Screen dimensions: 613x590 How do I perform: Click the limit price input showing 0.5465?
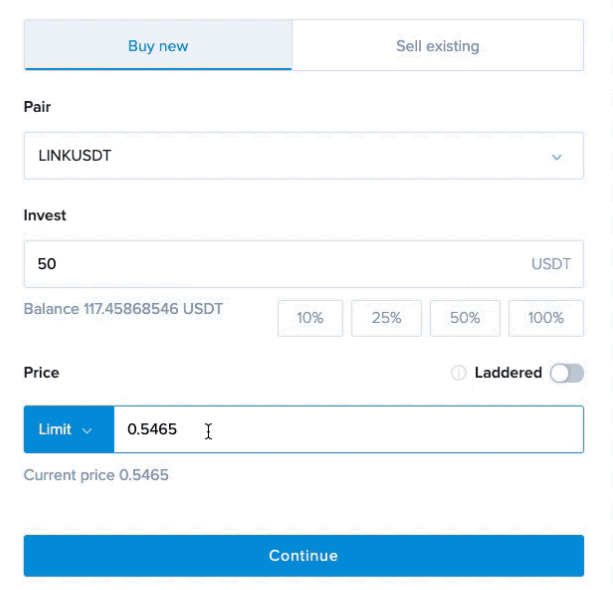pyautogui.click(x=349, y=429)
